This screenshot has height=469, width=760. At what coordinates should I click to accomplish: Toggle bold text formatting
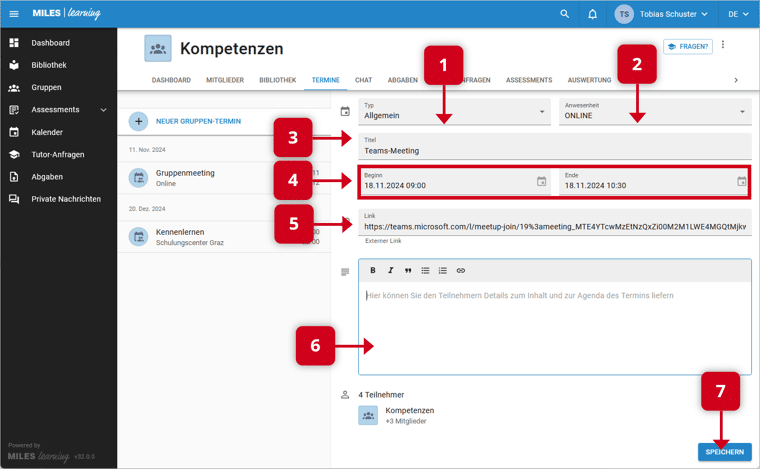373,270
